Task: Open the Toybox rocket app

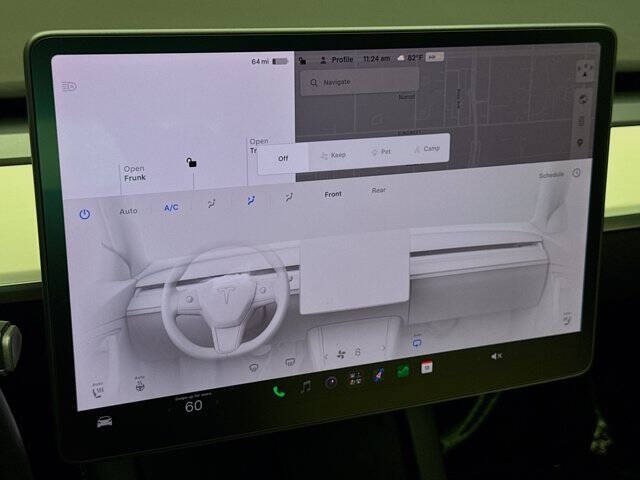Action: (x=379, y=375)
